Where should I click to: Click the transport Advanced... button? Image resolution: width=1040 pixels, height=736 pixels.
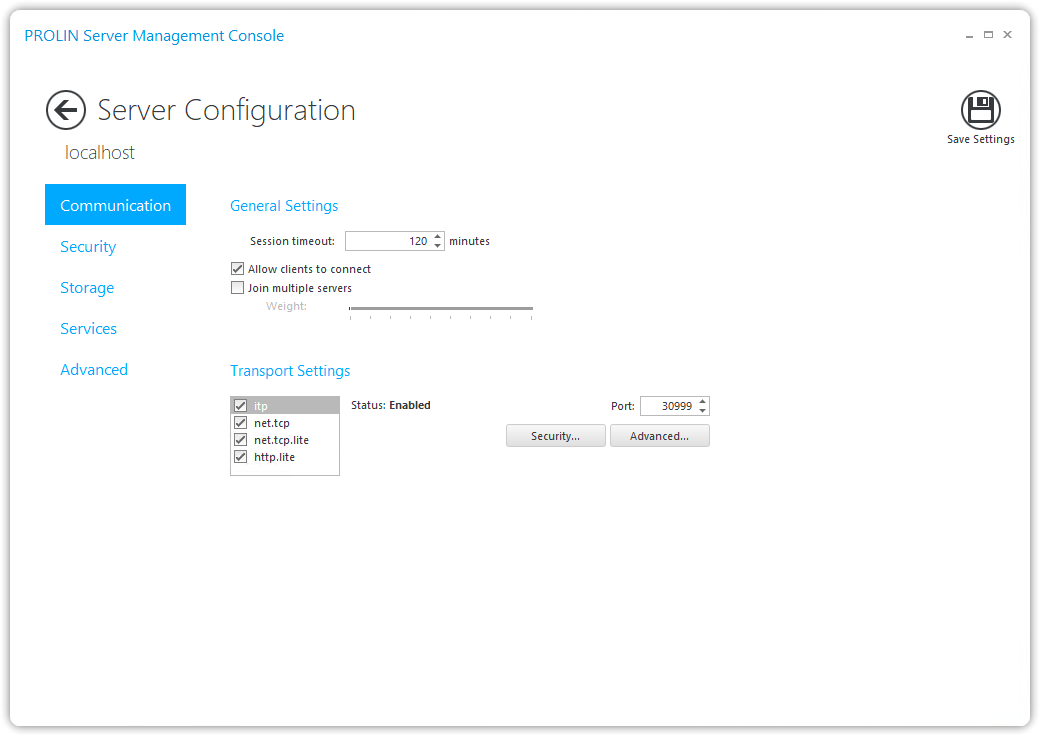pyautogui.click(x=659, y=436)
